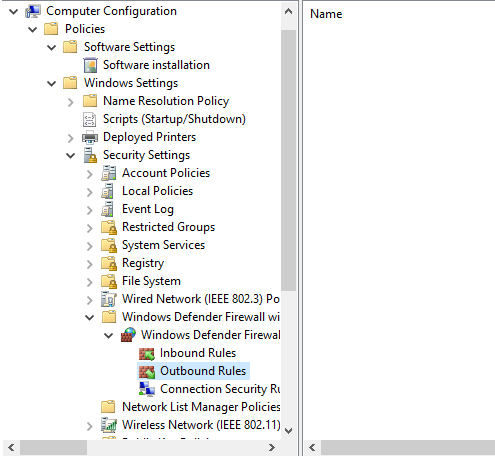The height and width of the screenshot is (456, 495).
Task: Select the Event Log label
Action: (148, 209)
